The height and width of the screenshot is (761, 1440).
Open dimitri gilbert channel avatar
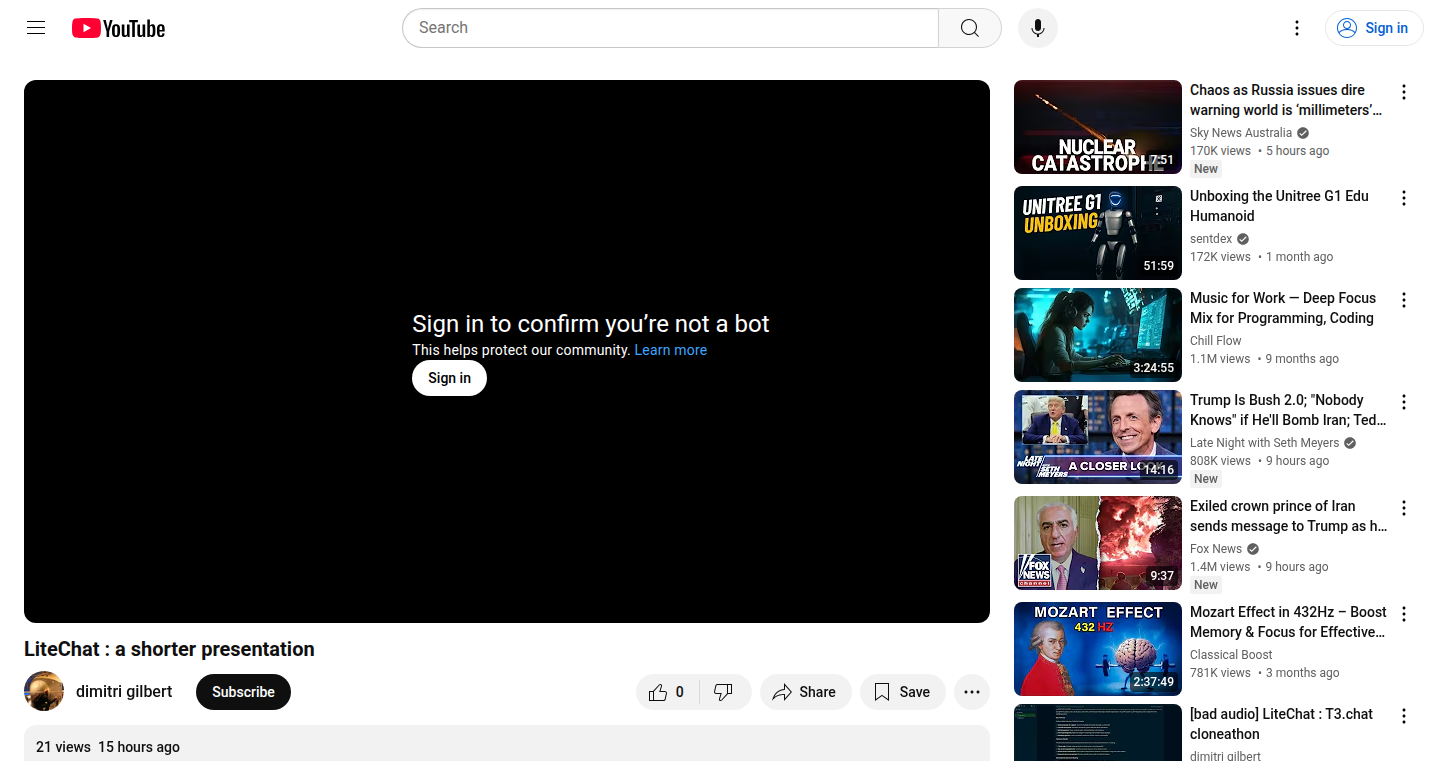tap(44, 691)
